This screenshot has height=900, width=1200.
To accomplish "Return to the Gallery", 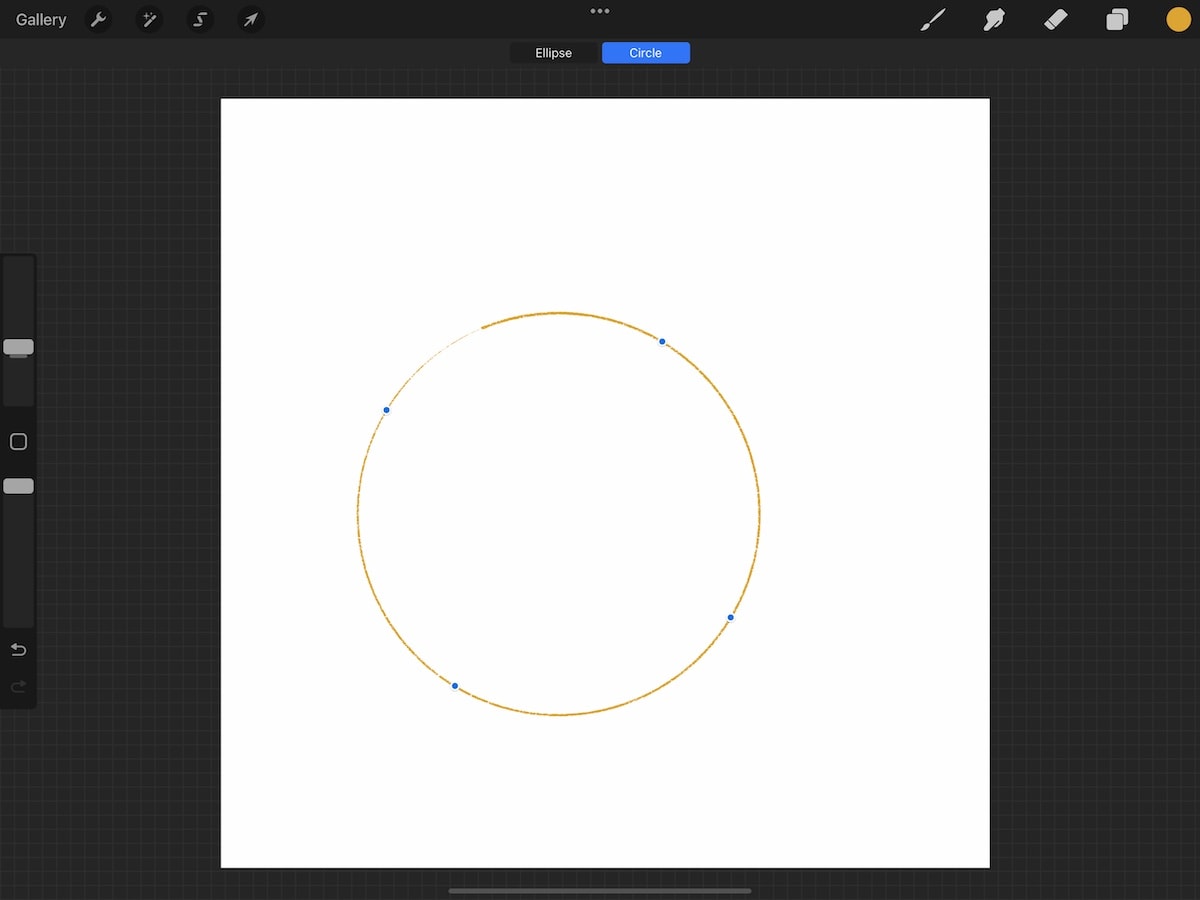I will (40, 19).
